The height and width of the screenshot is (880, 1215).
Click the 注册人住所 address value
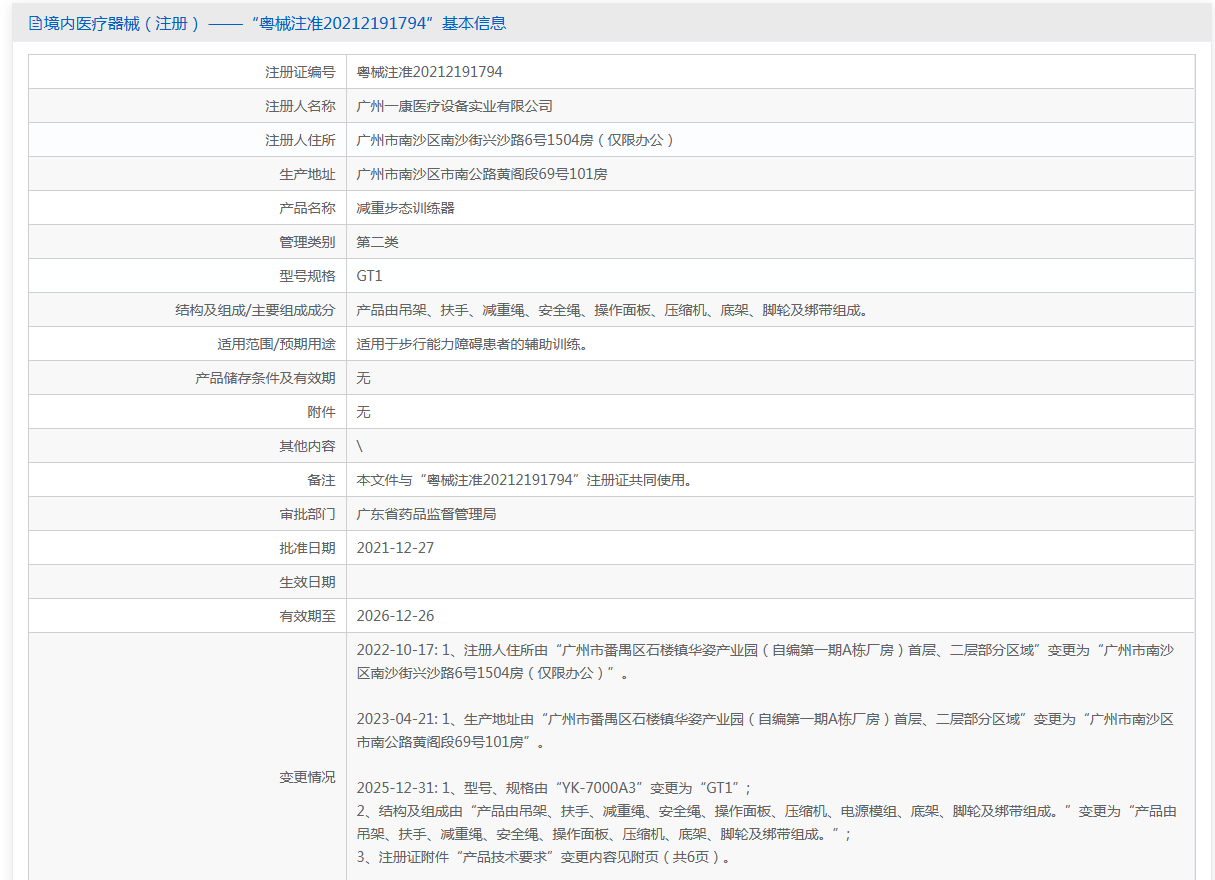[x=515, y=140]
